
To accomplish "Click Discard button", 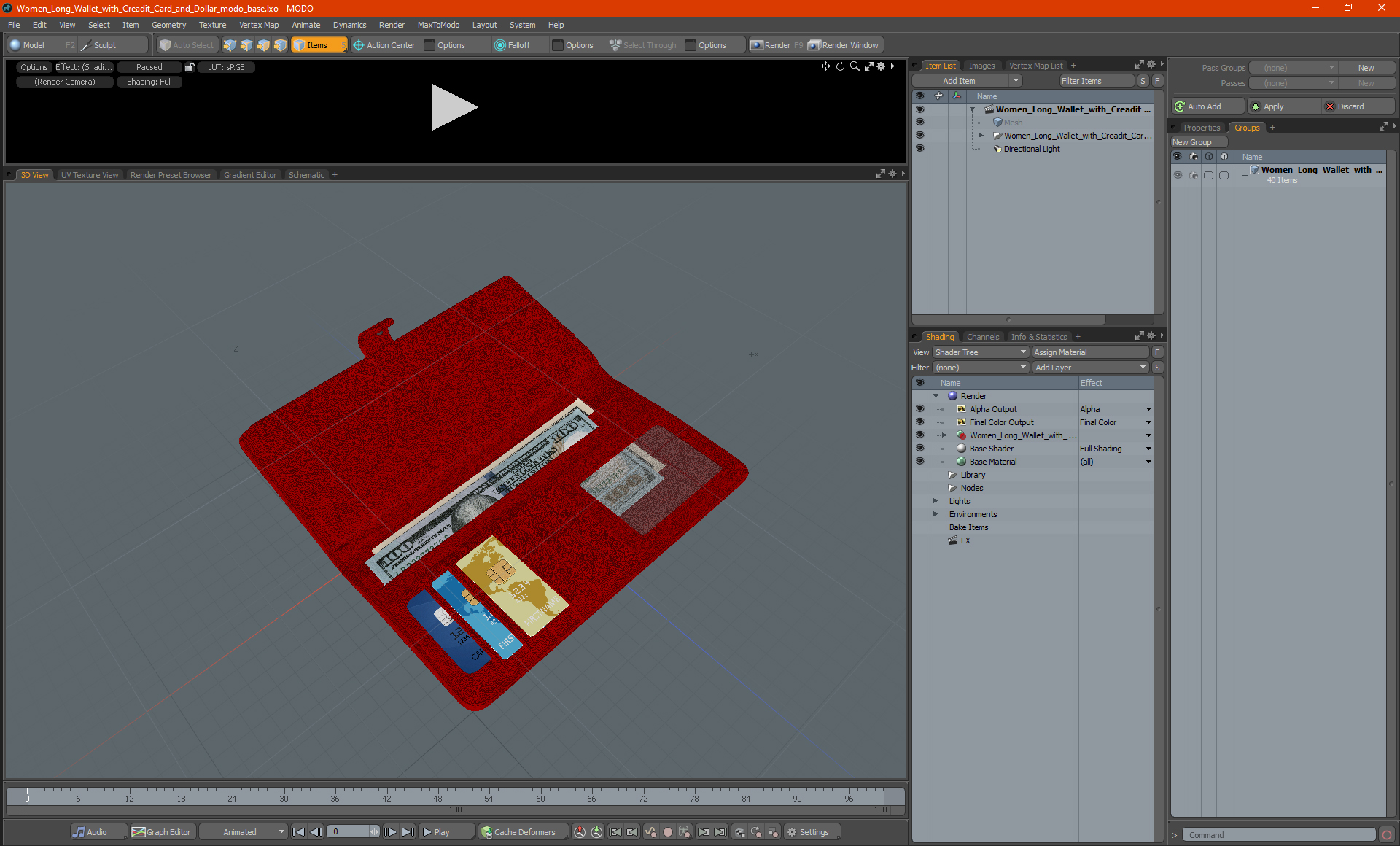I will [x=1358, y=106].
